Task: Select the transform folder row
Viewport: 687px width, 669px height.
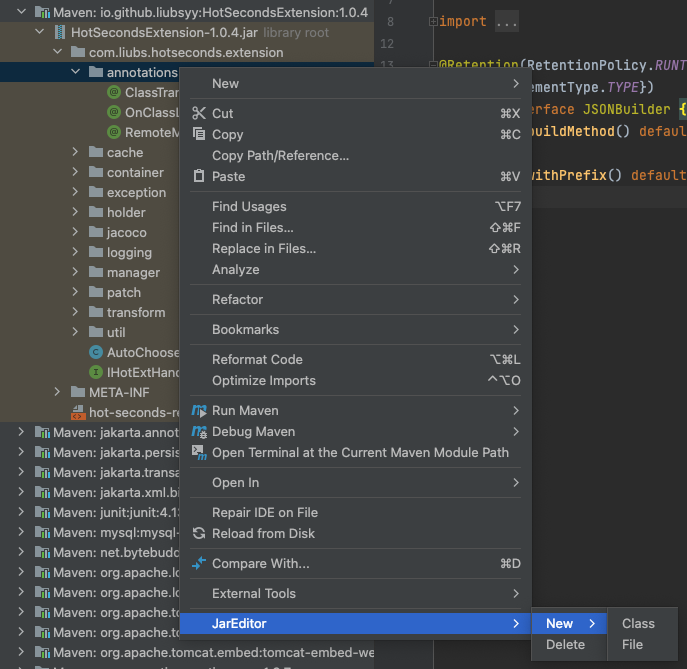Action: [x=90, y=312]
